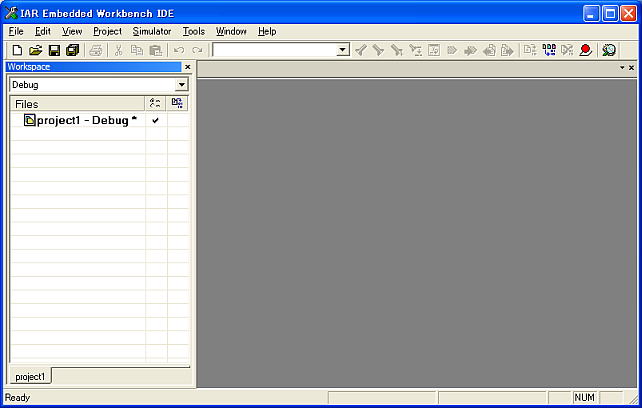Open the View menu

pos(72,31)
